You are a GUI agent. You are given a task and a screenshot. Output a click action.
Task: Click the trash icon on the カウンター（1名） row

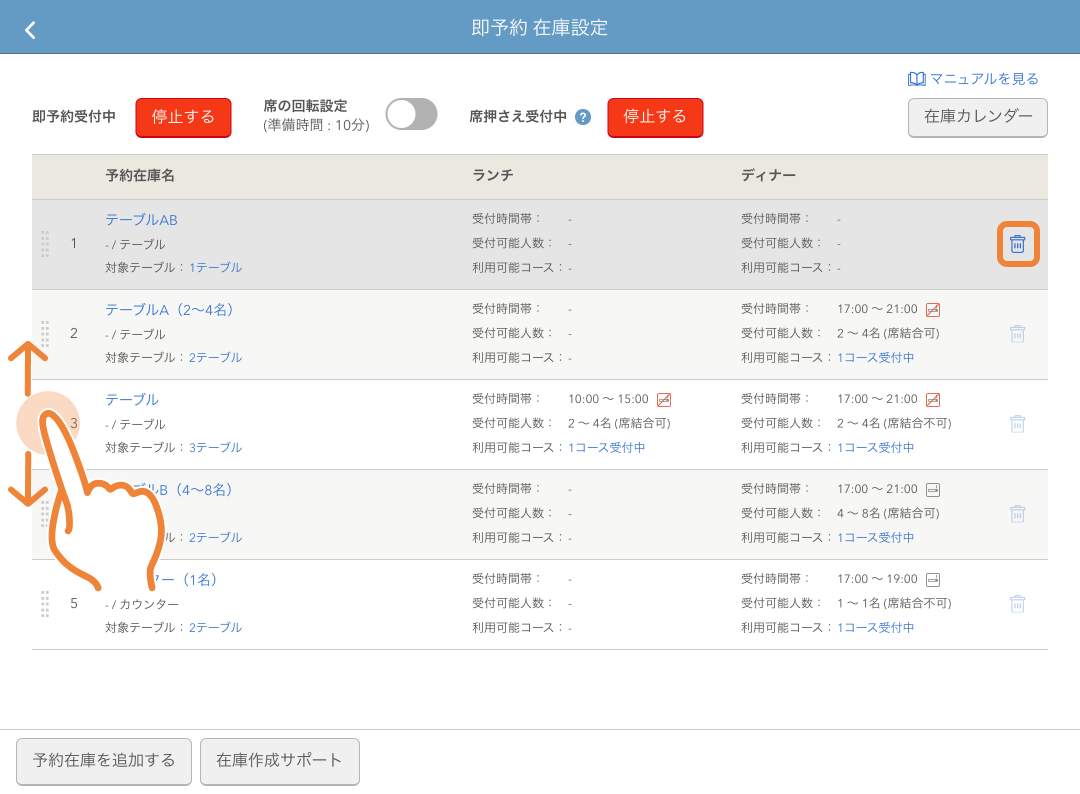(x=1017, y=603)
